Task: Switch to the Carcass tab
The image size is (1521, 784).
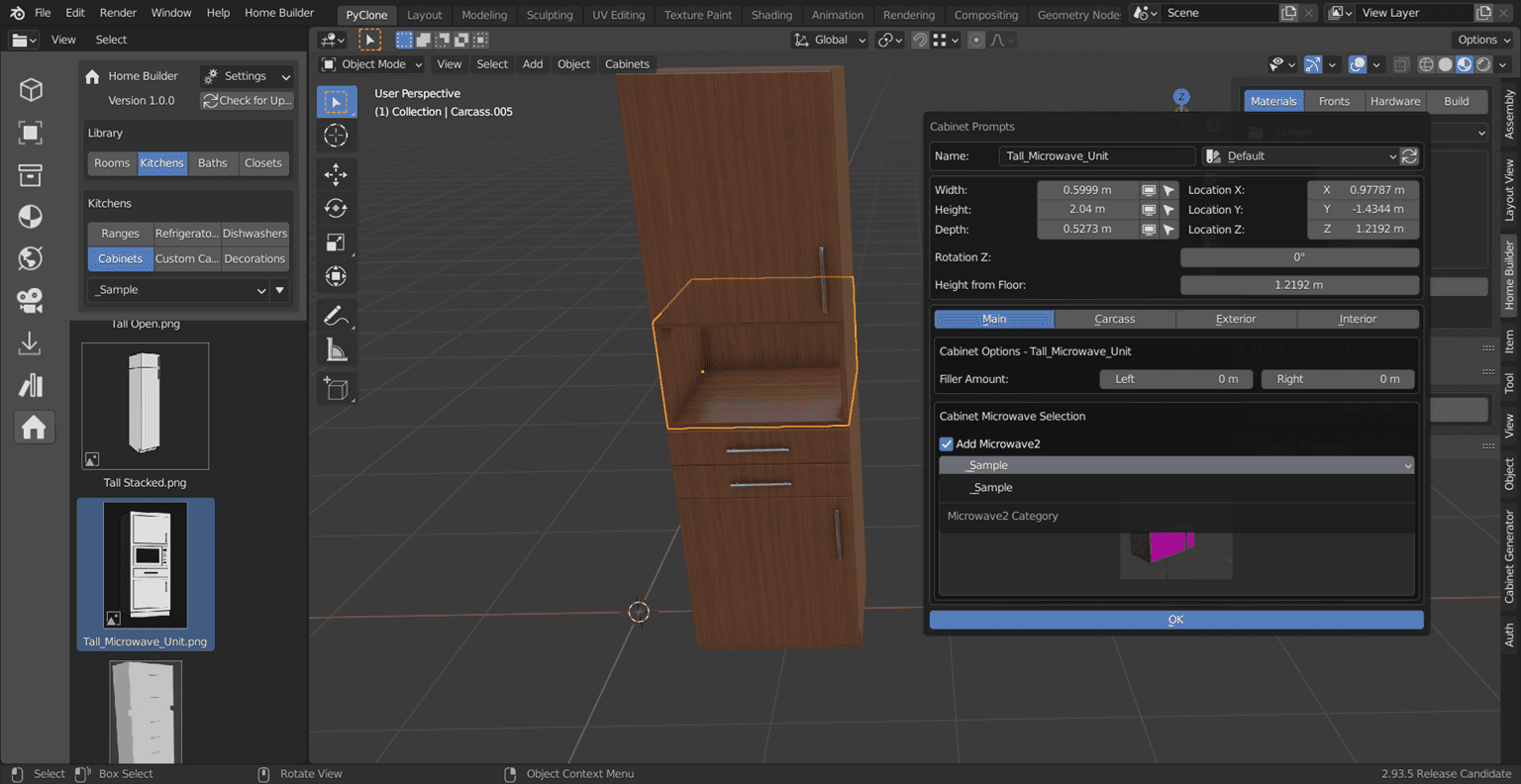Action: click(1114, 319)
